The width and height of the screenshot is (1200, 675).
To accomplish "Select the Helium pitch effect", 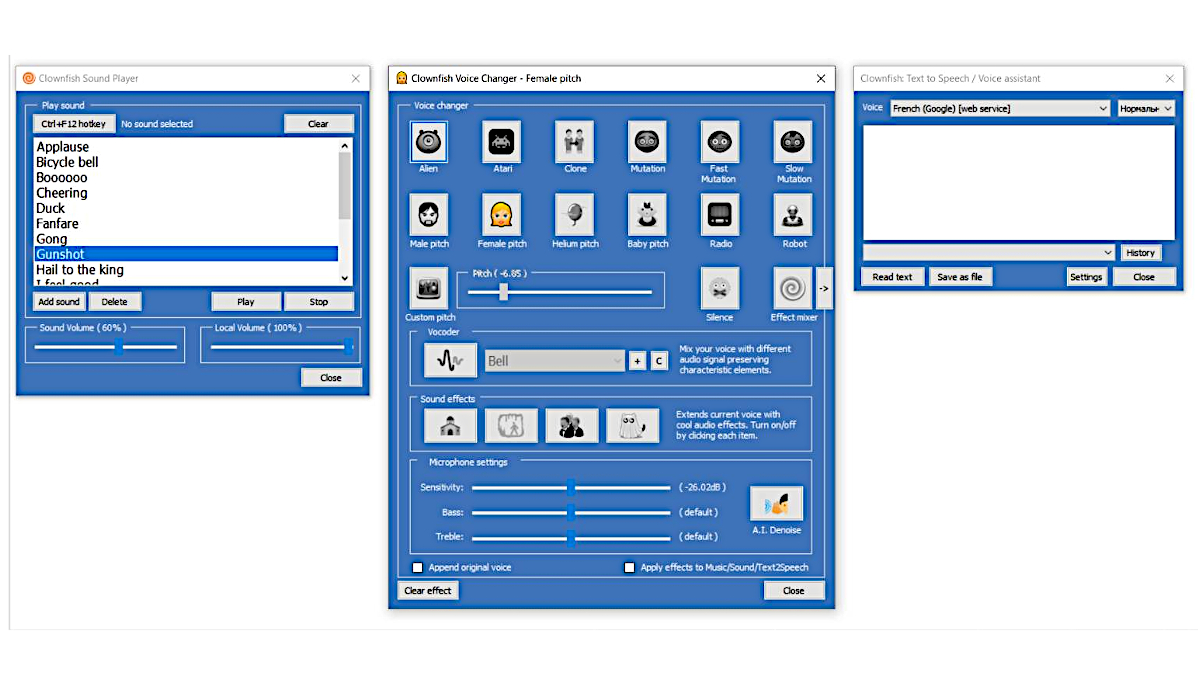I will click(x=575, y=215).
